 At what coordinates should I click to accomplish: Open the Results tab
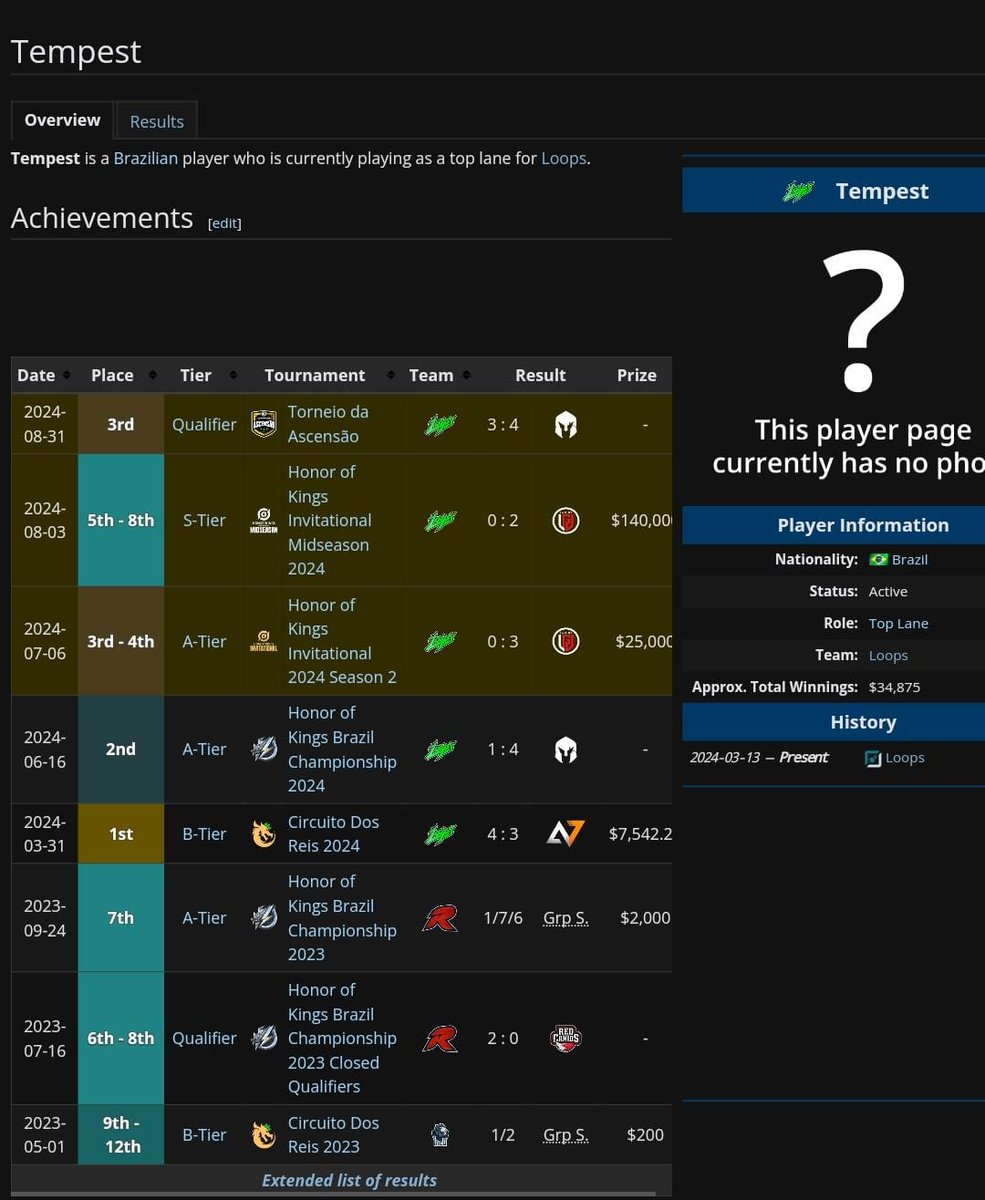point(157,121)
